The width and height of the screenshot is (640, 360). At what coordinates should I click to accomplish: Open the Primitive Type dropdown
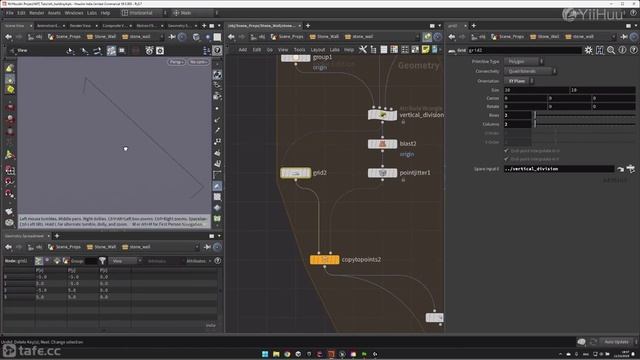tap(524, 61)
